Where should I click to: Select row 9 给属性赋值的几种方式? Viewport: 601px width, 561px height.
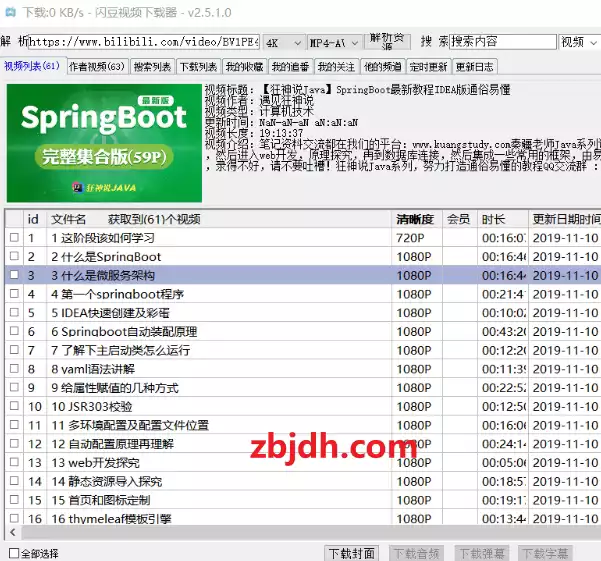[303, 387]
